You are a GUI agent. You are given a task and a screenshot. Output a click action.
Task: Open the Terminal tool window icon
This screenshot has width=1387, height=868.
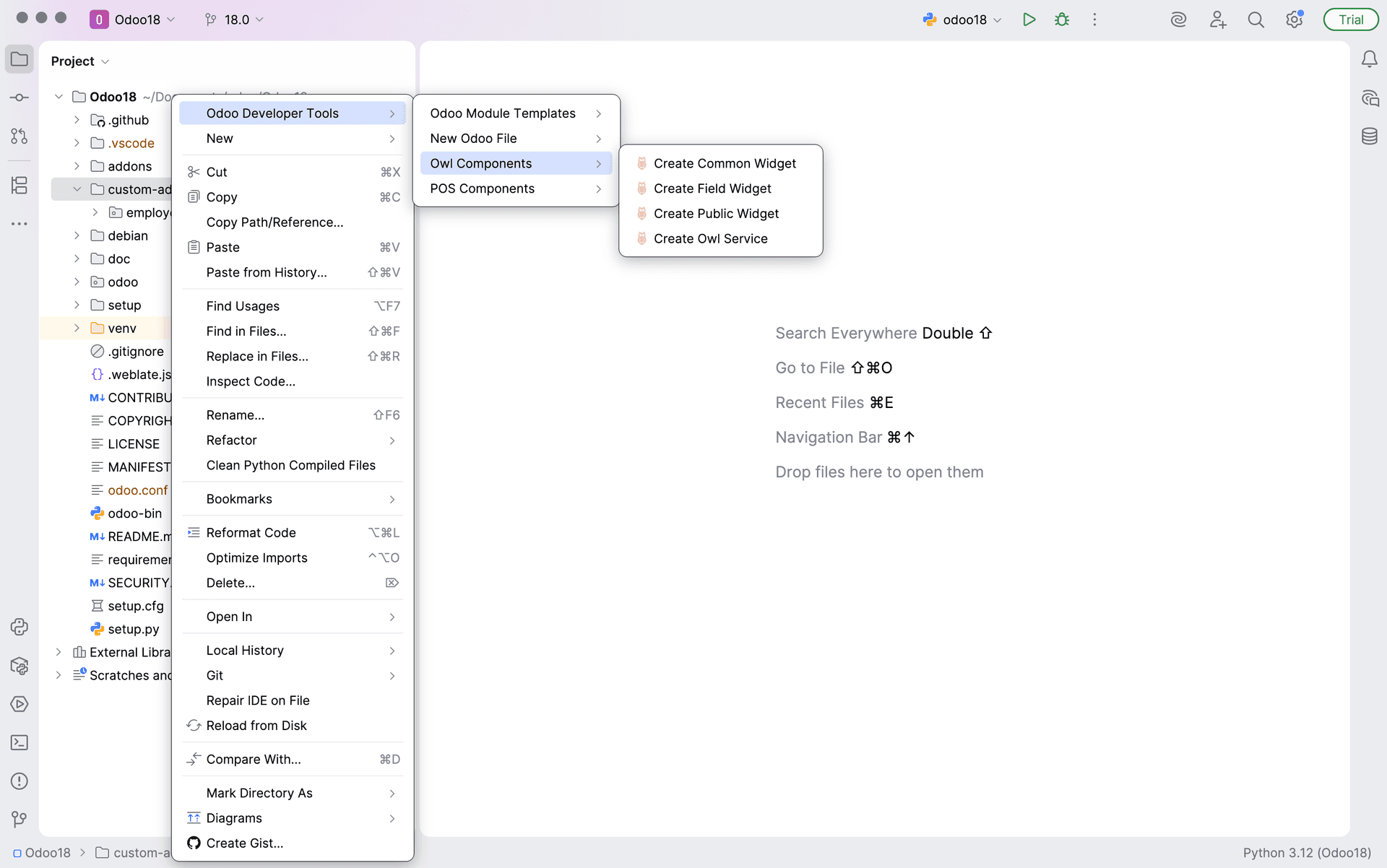(20, 742)
